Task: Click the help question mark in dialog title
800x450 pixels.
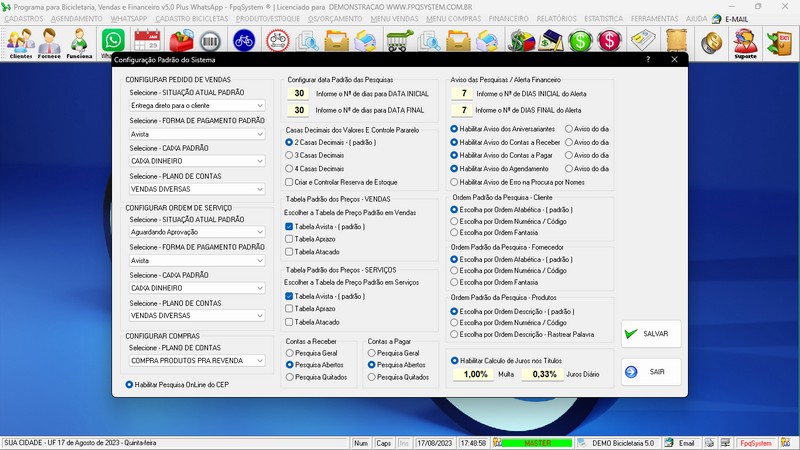Action: tap(648, 60)
